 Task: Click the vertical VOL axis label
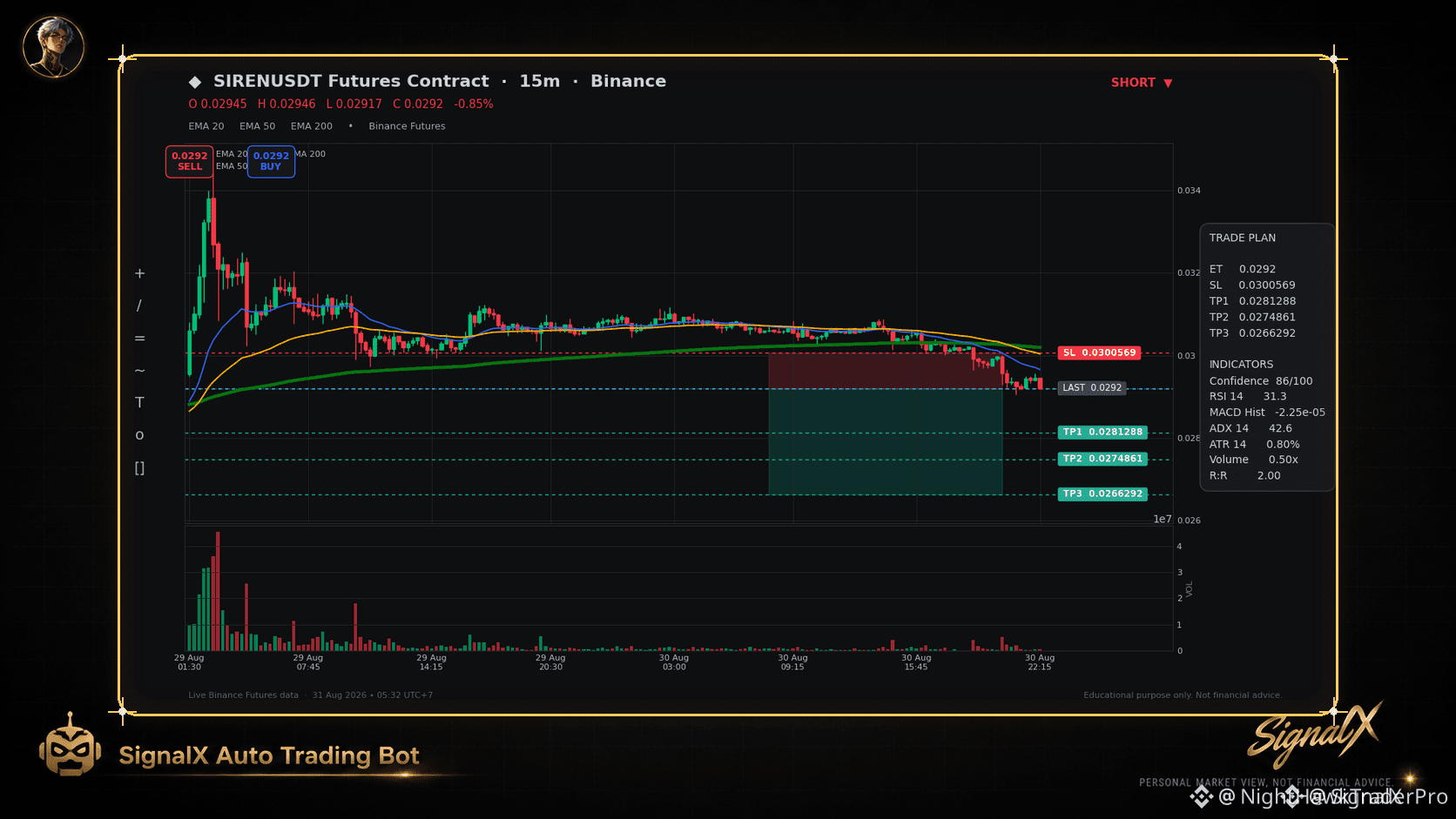[x=1190, y=589]
